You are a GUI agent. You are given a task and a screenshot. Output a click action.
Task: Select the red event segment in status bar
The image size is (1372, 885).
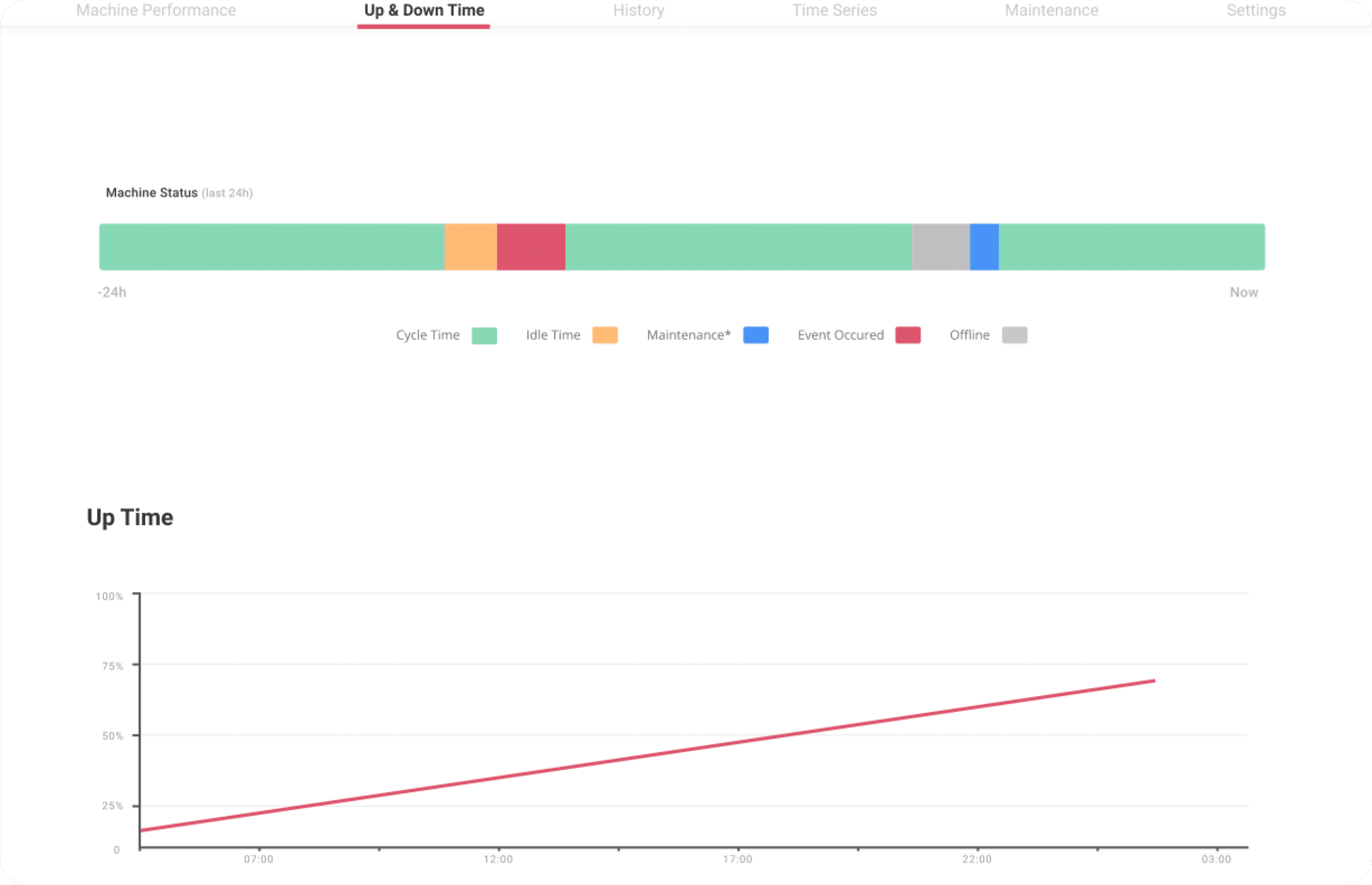tap(531, 247)
